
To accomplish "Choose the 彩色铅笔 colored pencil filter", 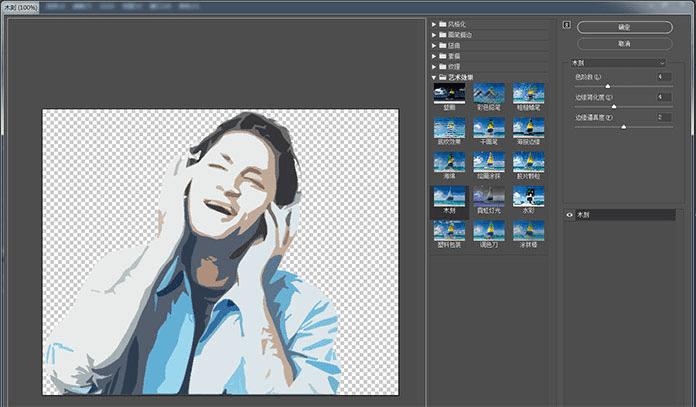I will click(489, 94).
